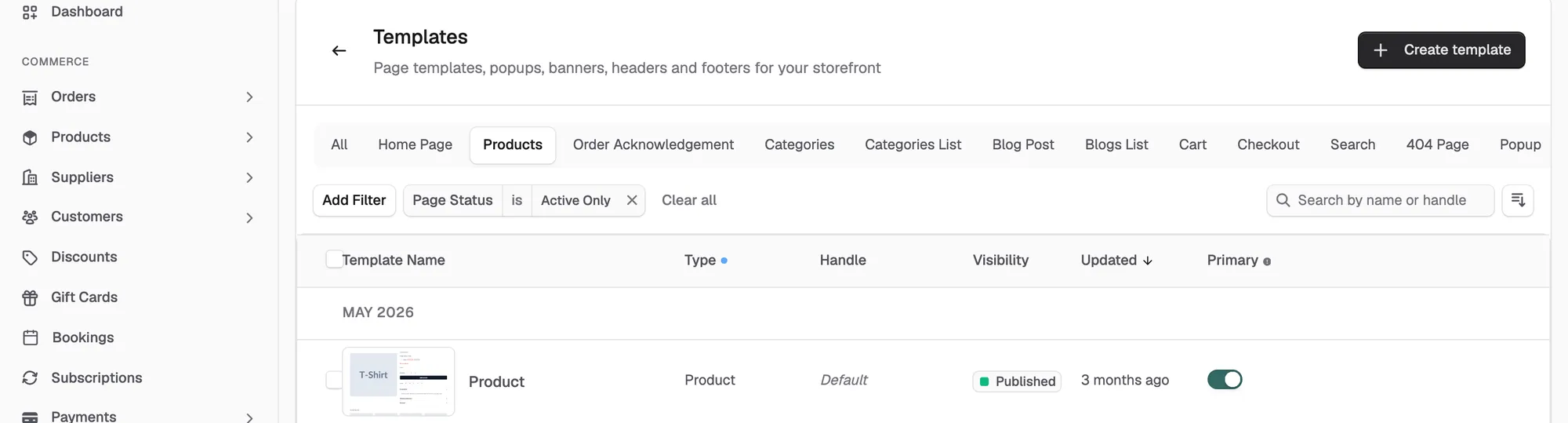Screen dimensions: 1568x423
Task: Open the Checkout tab
Action: click(x=1268, y=145)
